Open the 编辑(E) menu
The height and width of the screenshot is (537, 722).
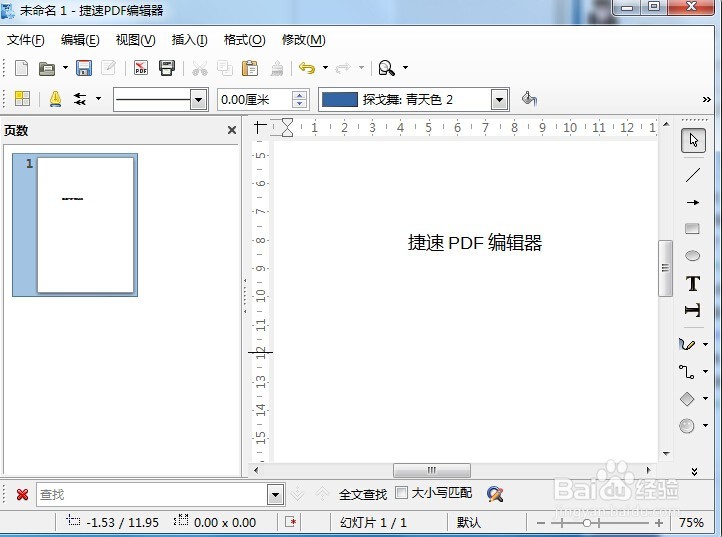click(x=80, y=40)
